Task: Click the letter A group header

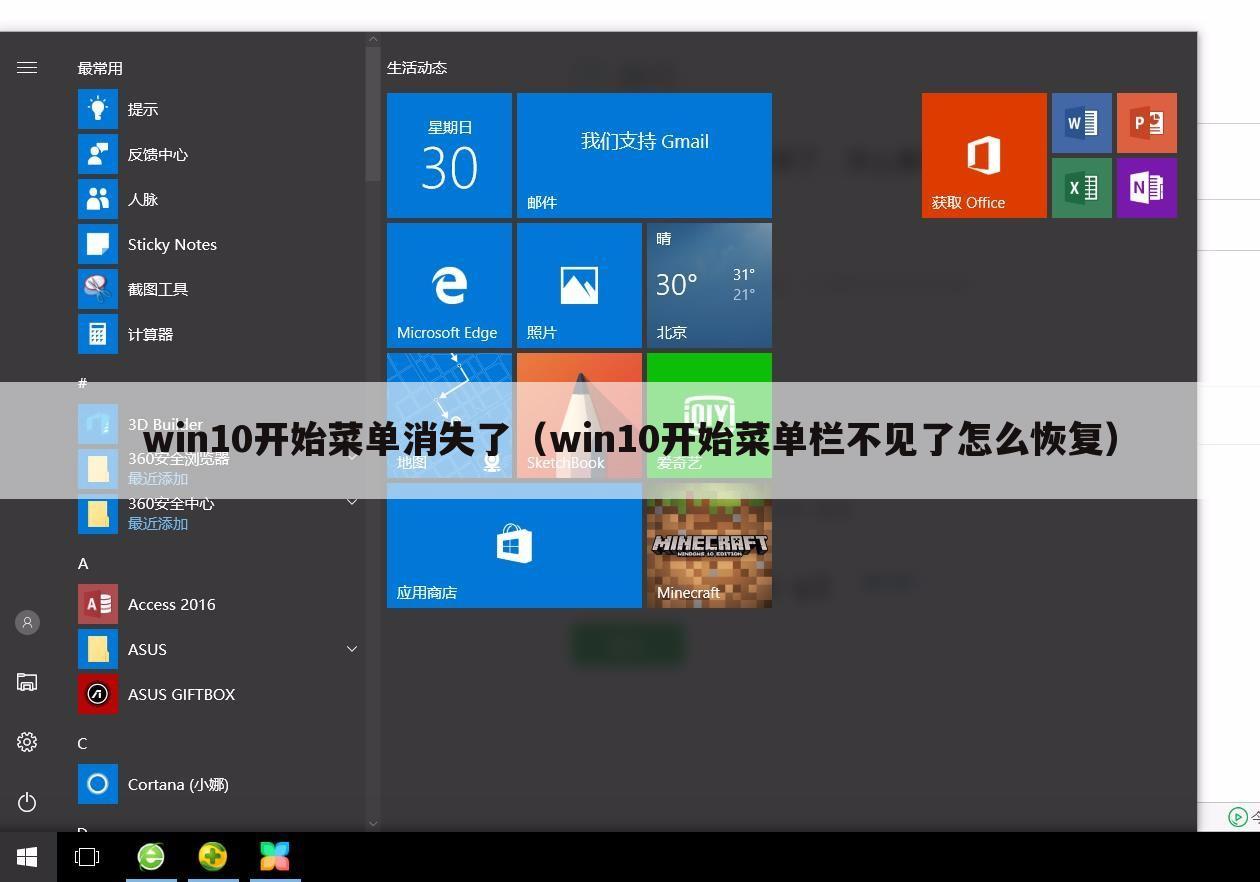Action: click(83, 563)
